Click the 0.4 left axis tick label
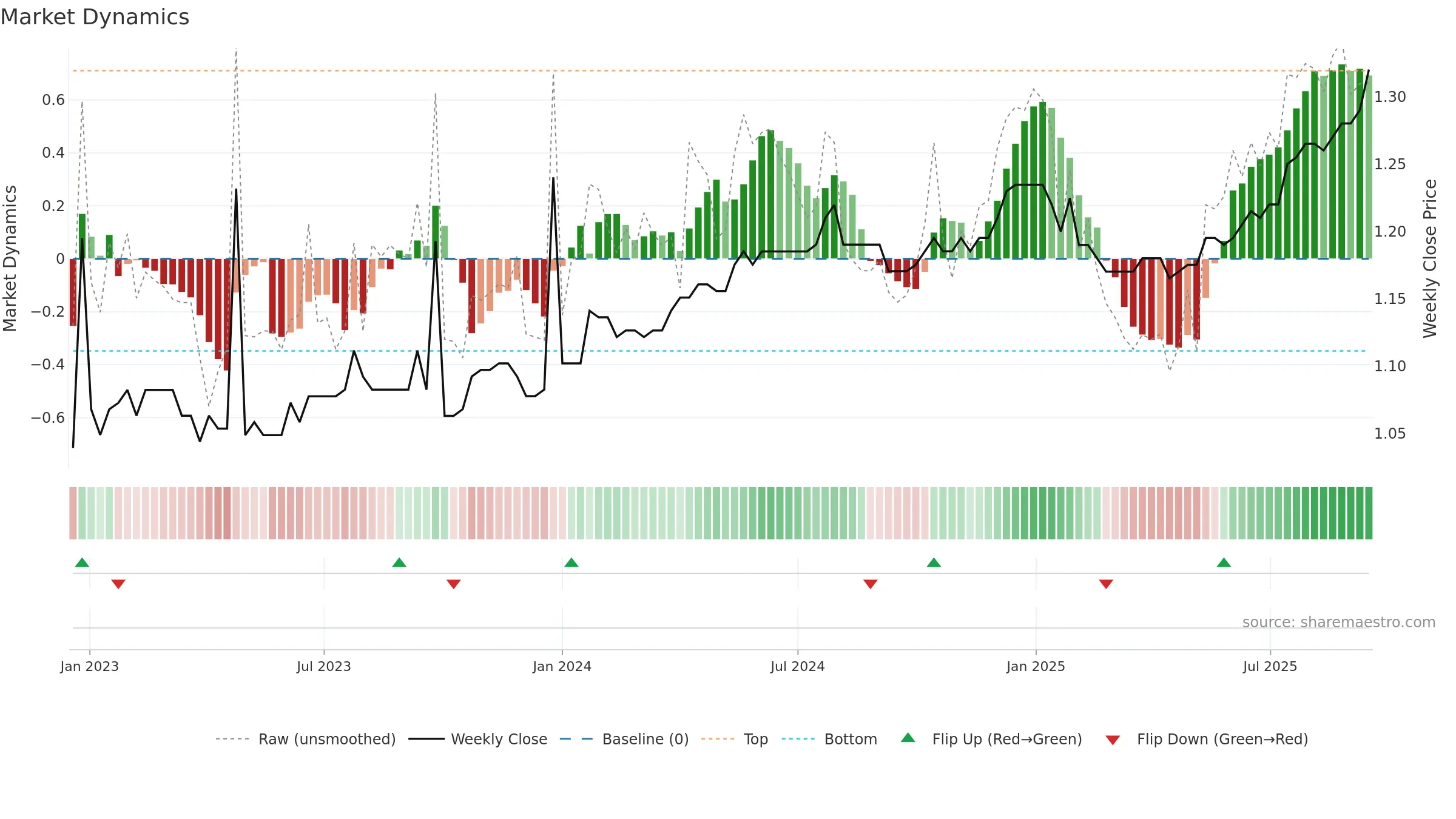Screen dimensions: 1456x819 (x=53, y=153)
